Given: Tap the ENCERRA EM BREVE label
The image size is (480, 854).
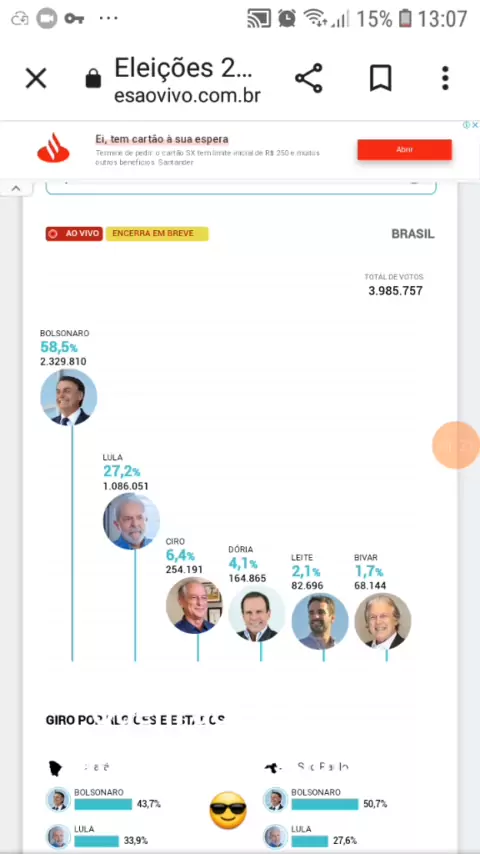Looking at the screenshot, I should pyautogui.click(x=157, y=234).
